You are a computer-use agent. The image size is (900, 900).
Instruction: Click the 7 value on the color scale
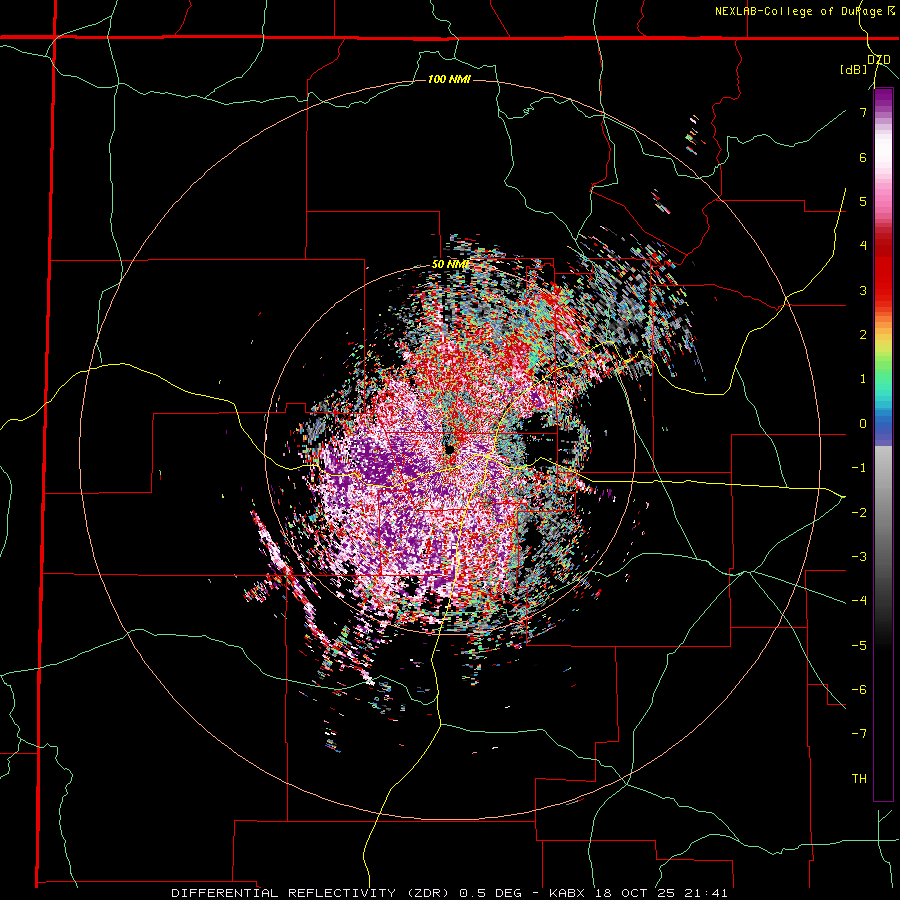tap(863, 112)
